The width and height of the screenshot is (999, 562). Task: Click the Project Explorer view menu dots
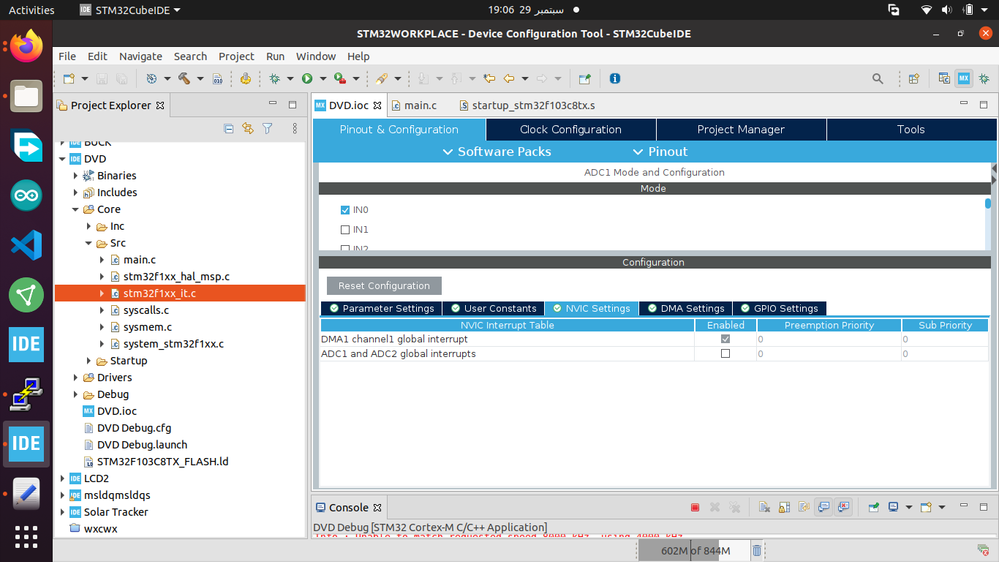pos(294,129)
